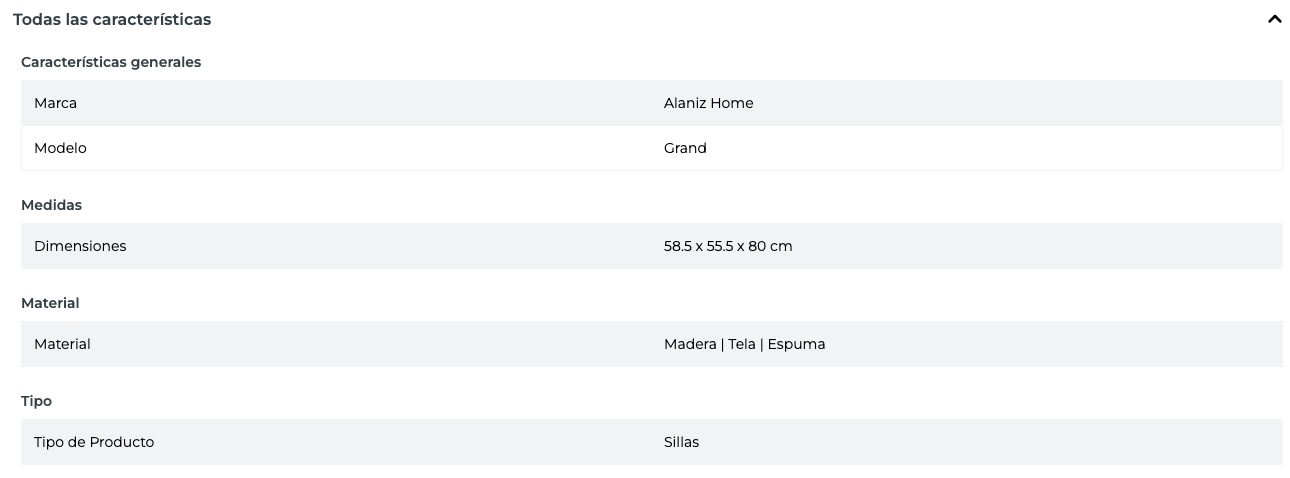The image size is (1290, 478).
Task: Click the Dimensiones row label
Action: point(80,246)
